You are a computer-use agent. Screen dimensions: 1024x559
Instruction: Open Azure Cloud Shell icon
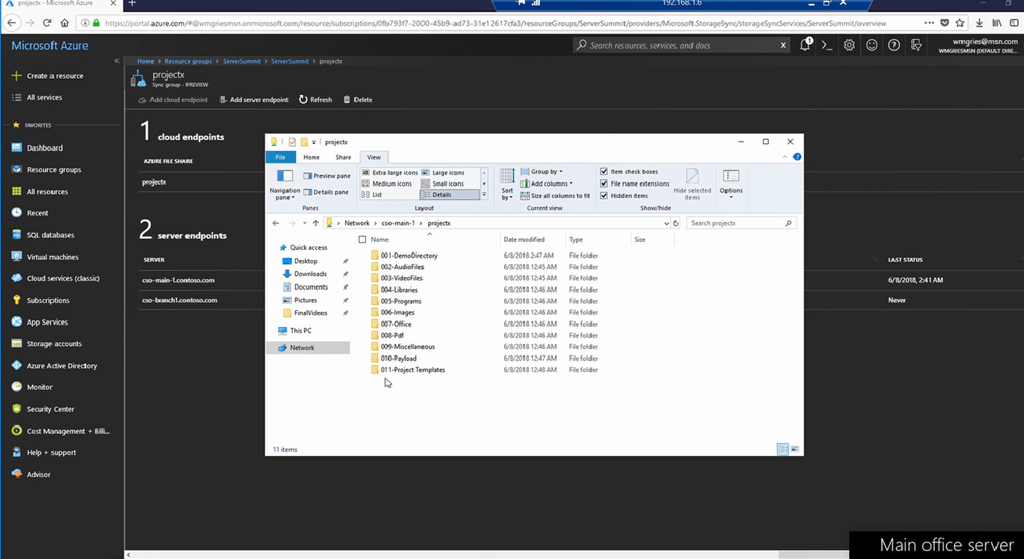827,45
